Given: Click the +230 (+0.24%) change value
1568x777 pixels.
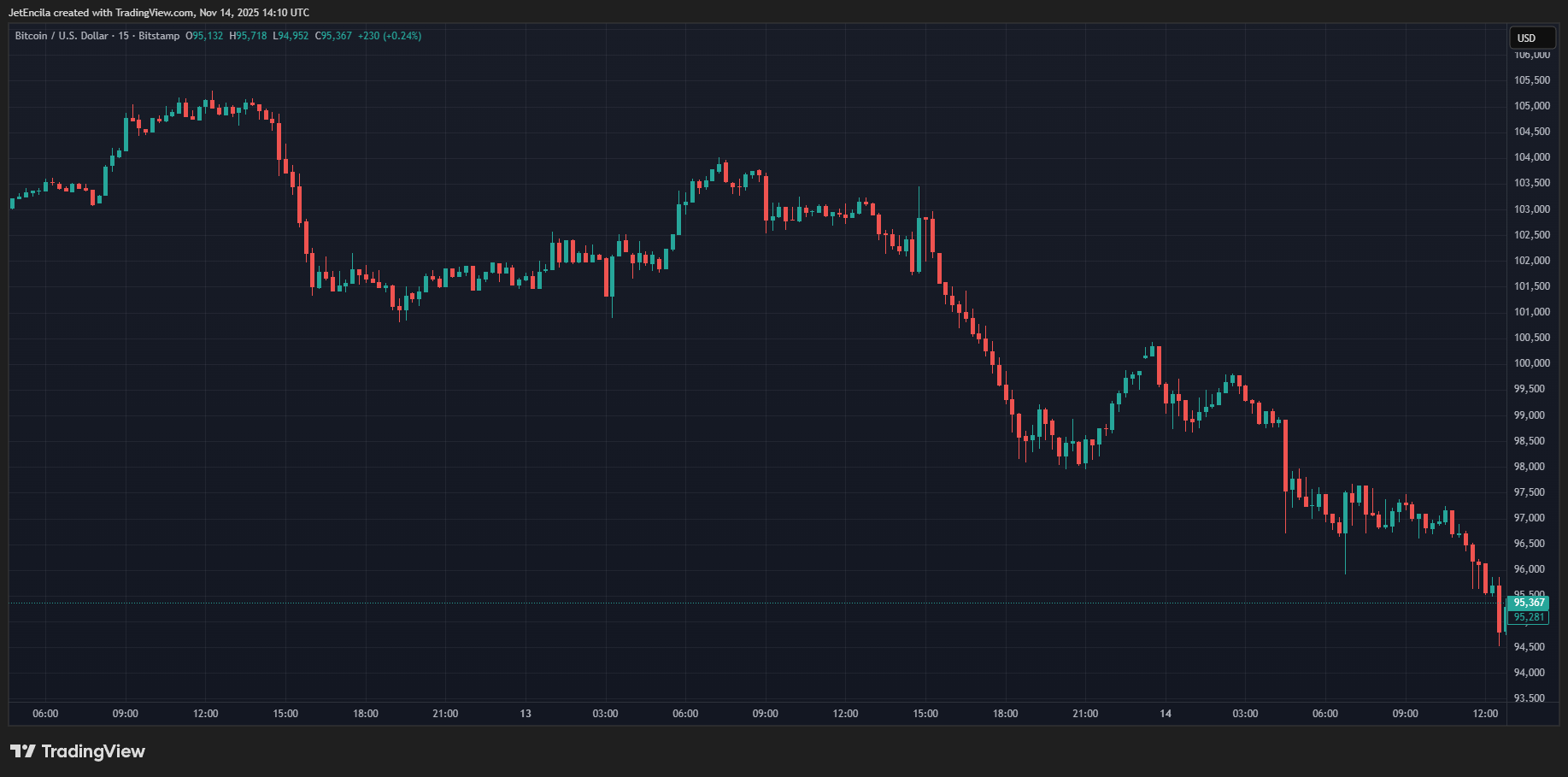Looking at the screenshot, I should (390, 36).
